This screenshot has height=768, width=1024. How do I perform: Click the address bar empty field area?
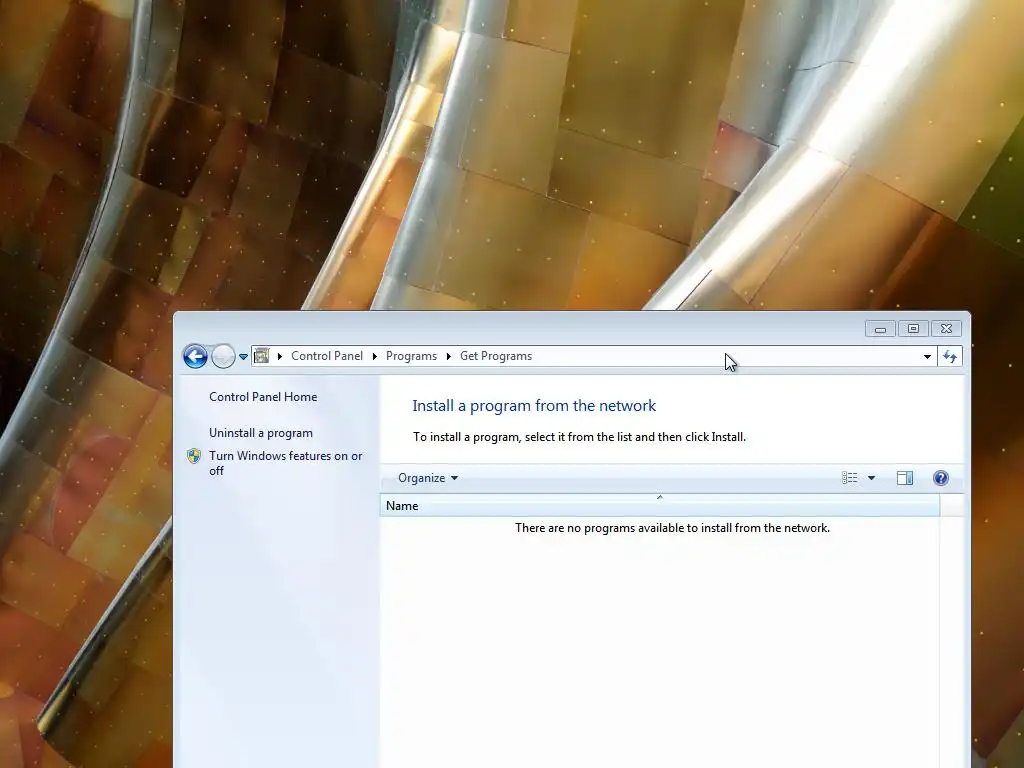coord(725,357)
